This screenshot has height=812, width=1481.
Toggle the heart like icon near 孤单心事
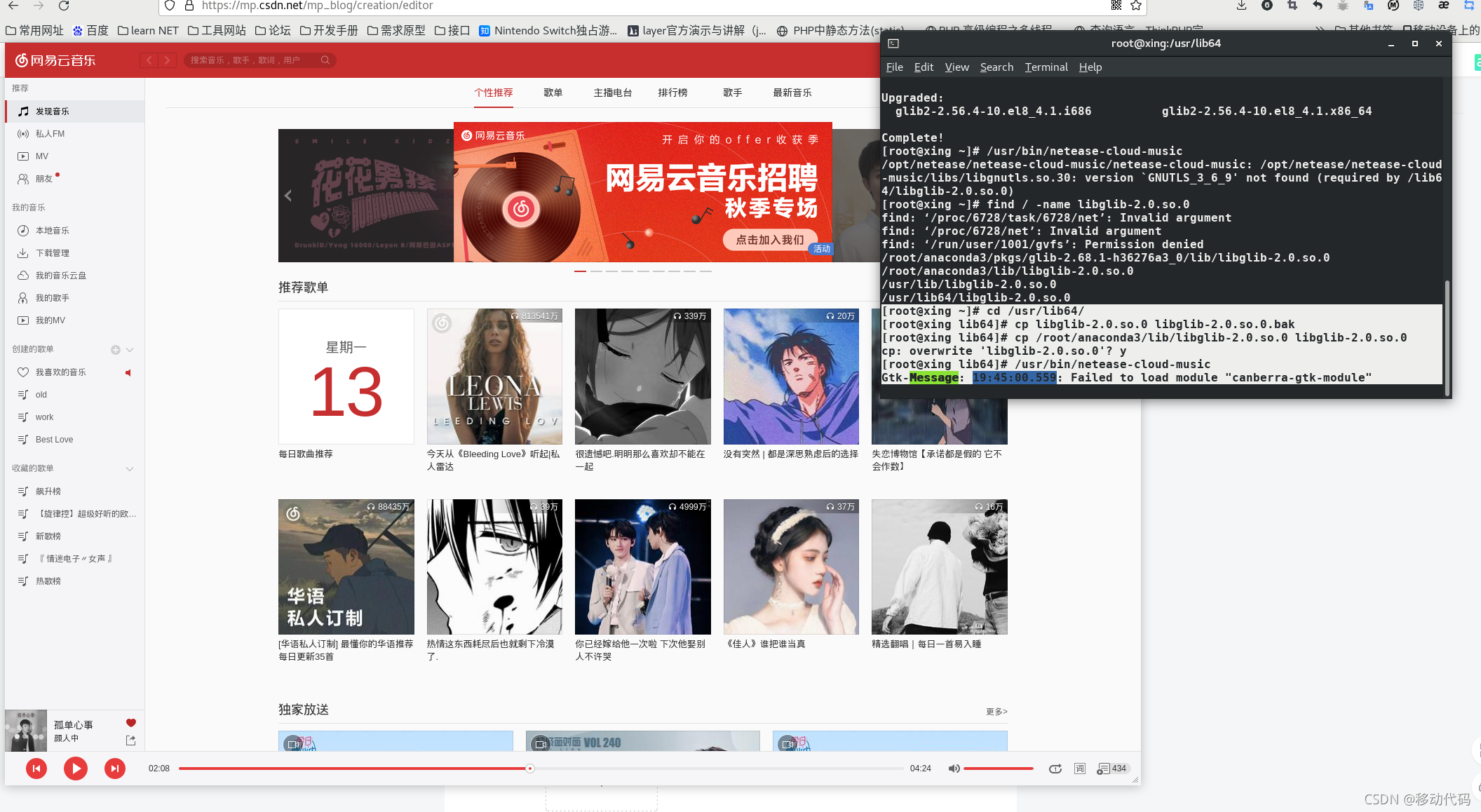coord(130,722)
